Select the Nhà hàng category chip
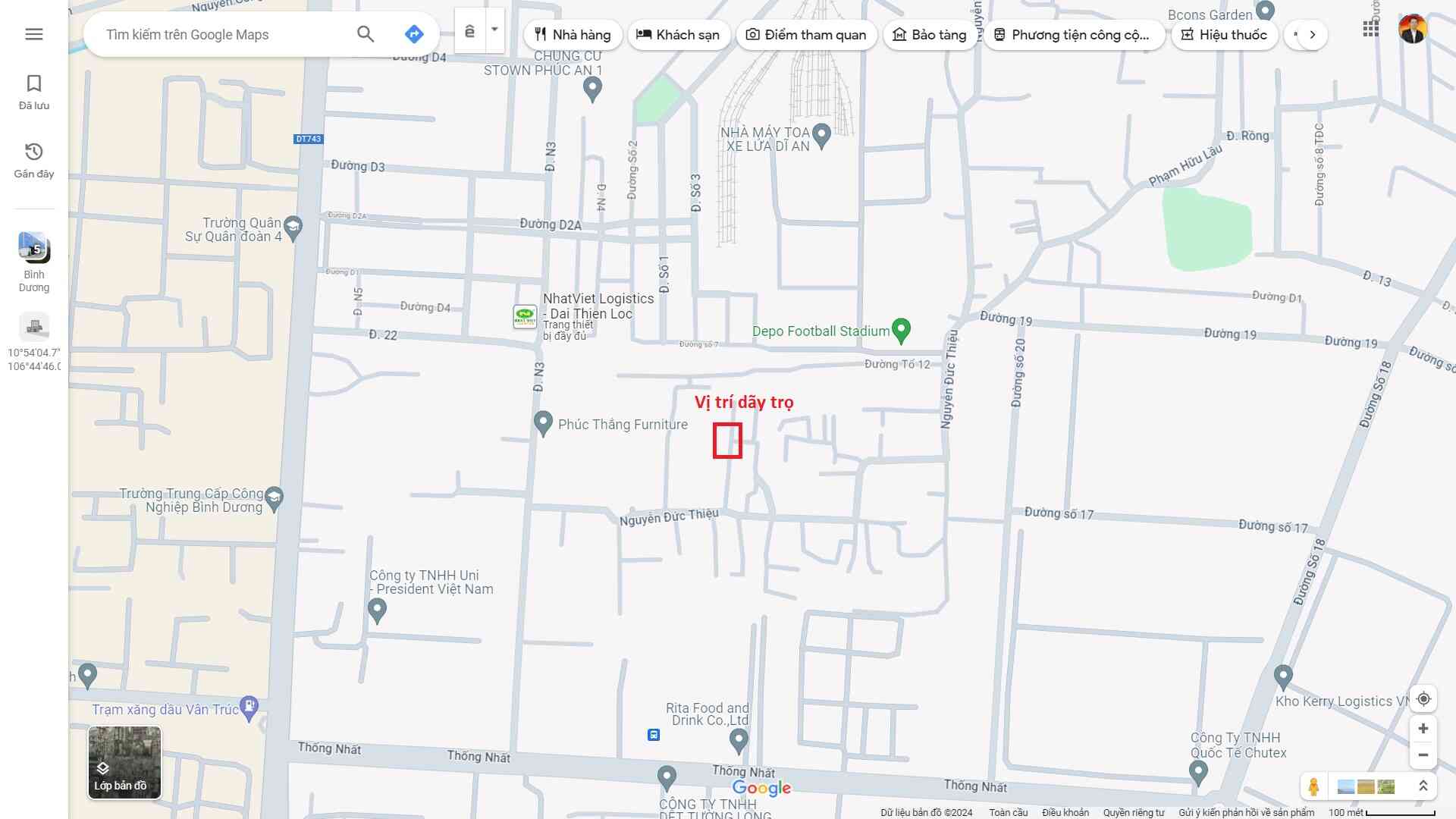 click(573, 35)
